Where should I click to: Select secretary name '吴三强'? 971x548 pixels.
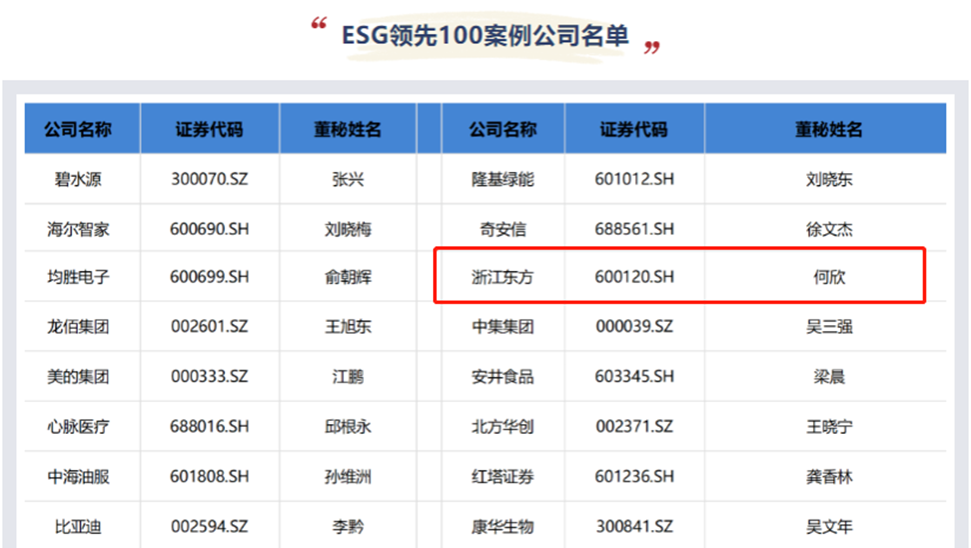[x=829, y=326]
